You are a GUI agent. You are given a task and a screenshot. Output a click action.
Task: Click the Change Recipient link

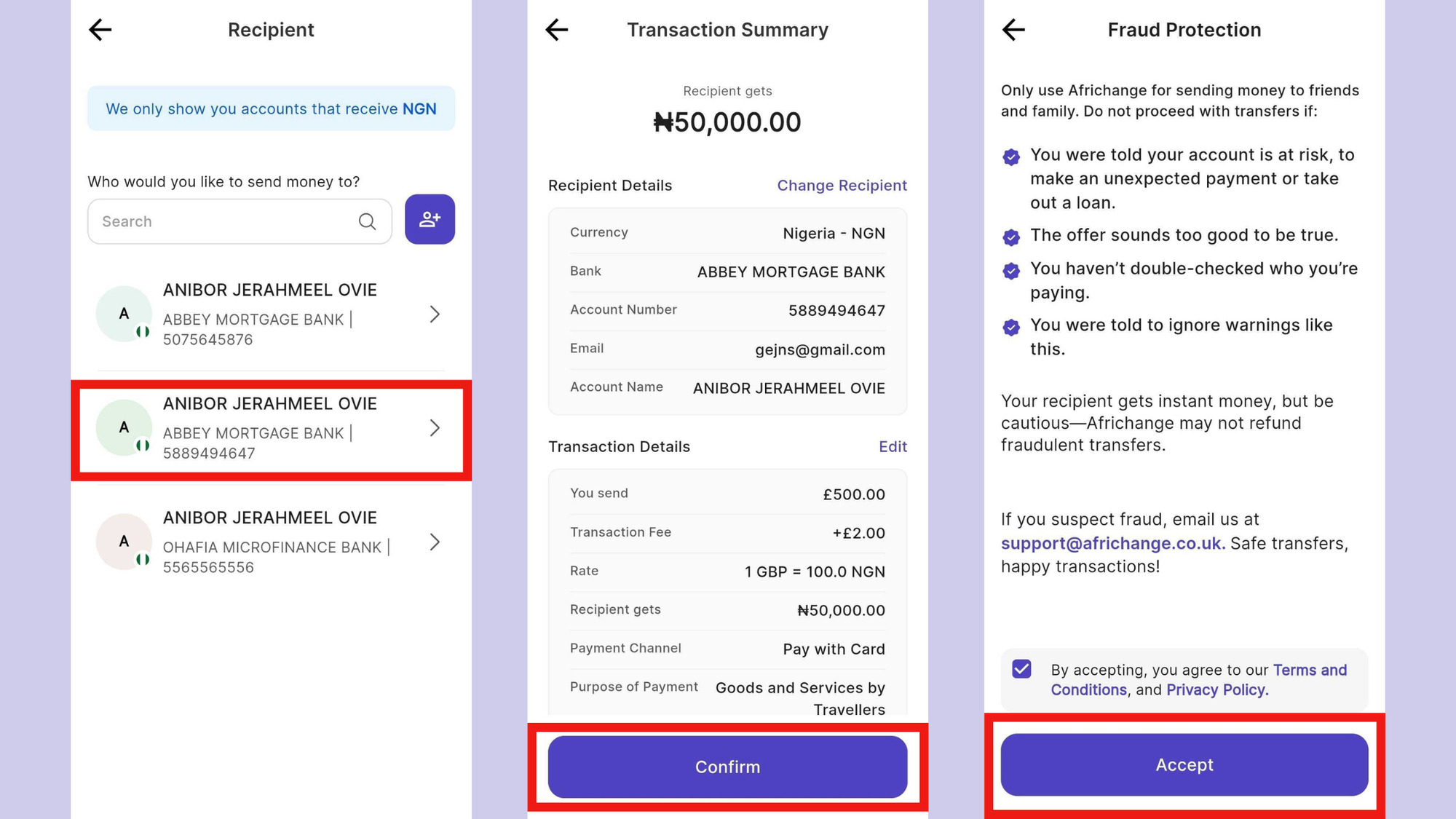[x=842, y=186]
